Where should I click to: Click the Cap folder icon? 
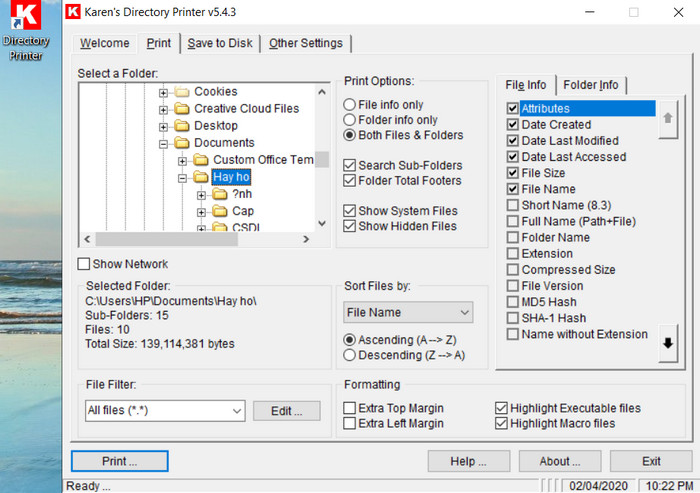coord(220,211)
